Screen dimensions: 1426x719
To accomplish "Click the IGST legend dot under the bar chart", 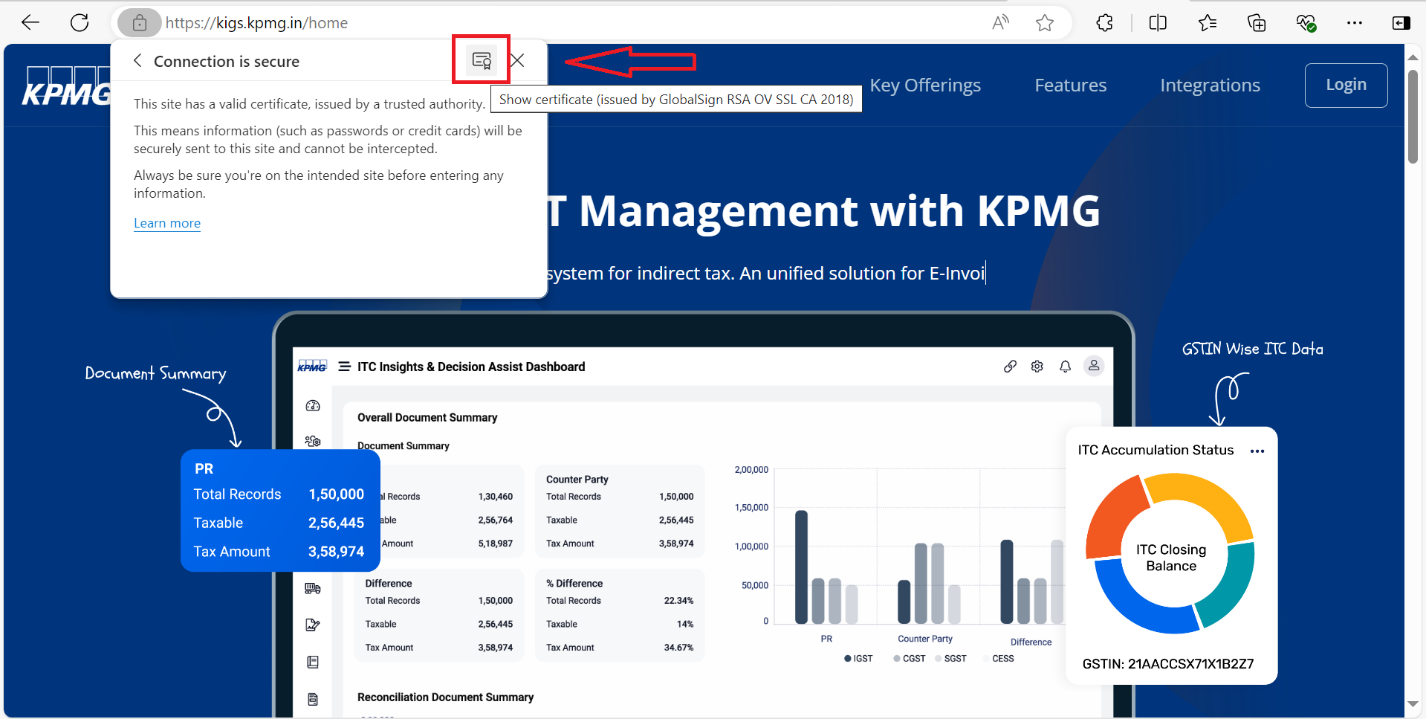I will click(846, 659).
